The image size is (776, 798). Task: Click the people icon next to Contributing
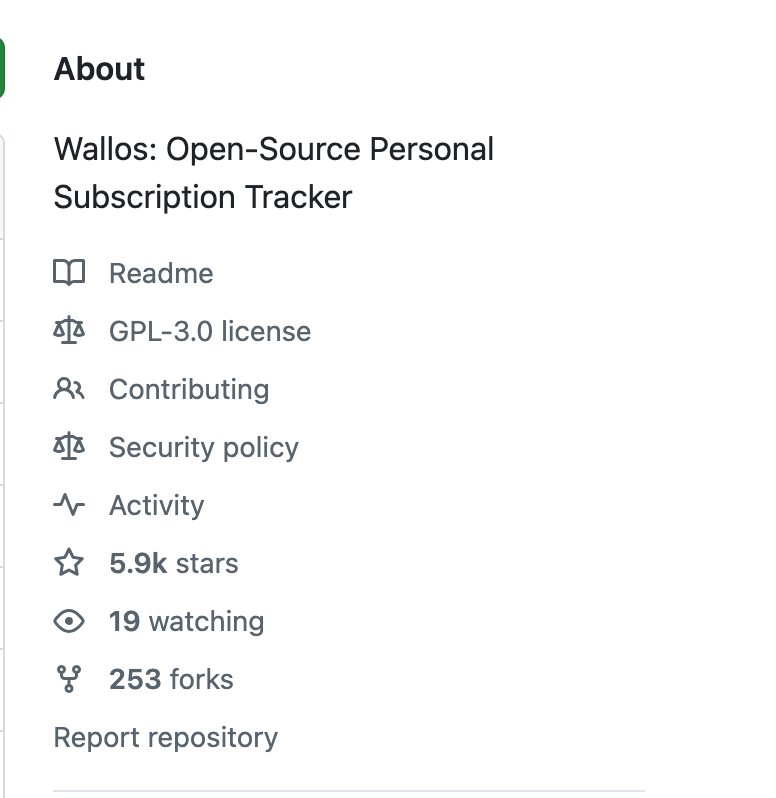pyautogui.click(x=69, y=389)
